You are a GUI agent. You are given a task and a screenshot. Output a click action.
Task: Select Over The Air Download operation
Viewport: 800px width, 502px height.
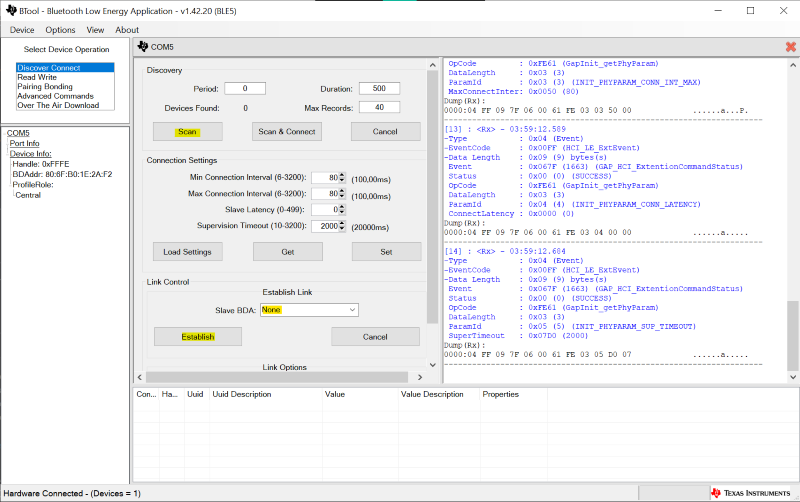[65, 105]
